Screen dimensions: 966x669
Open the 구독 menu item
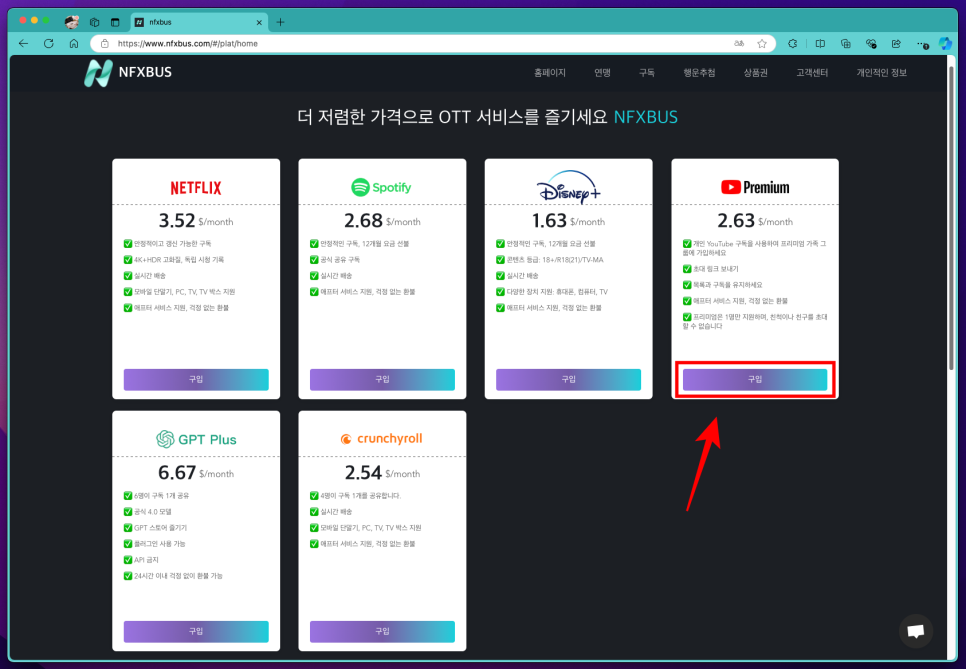point(646,73)
